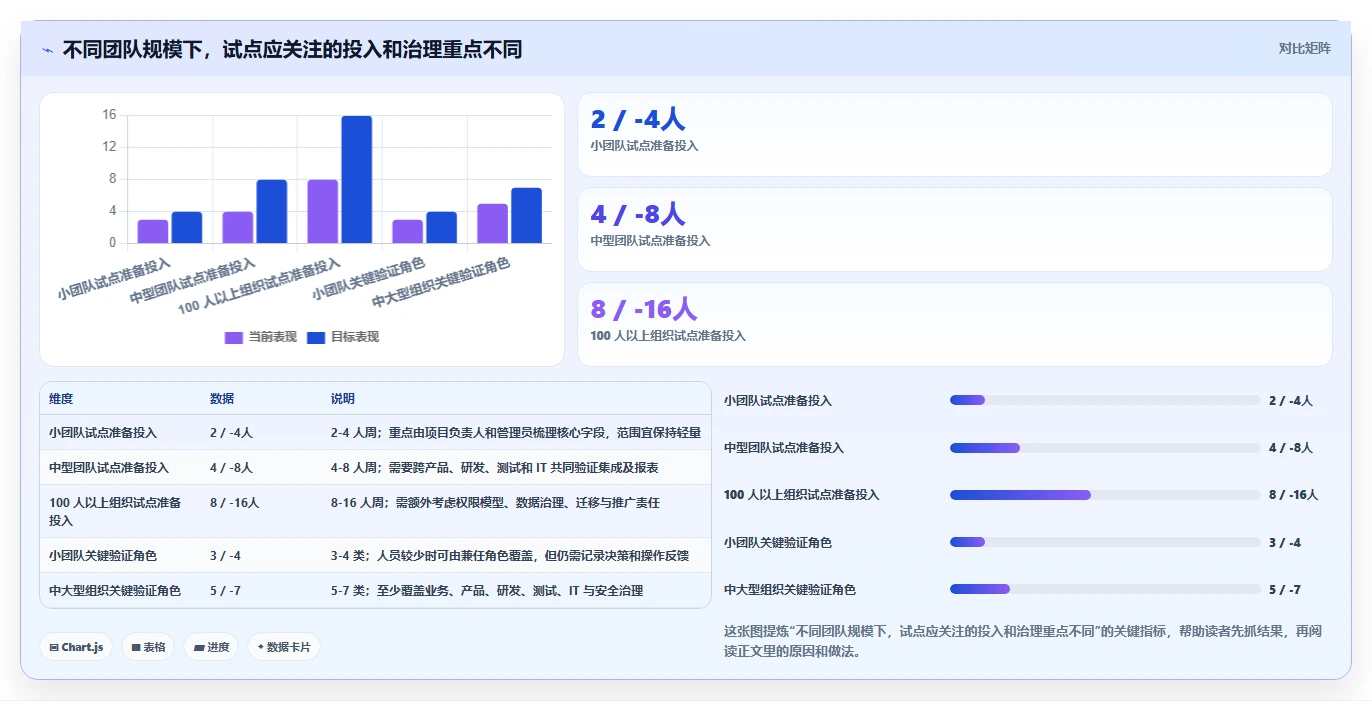Select the purple 当前表现 bar for 中大型组织关键验证角色
This screenshot has height=701, width=1372.
pos(492,223)
